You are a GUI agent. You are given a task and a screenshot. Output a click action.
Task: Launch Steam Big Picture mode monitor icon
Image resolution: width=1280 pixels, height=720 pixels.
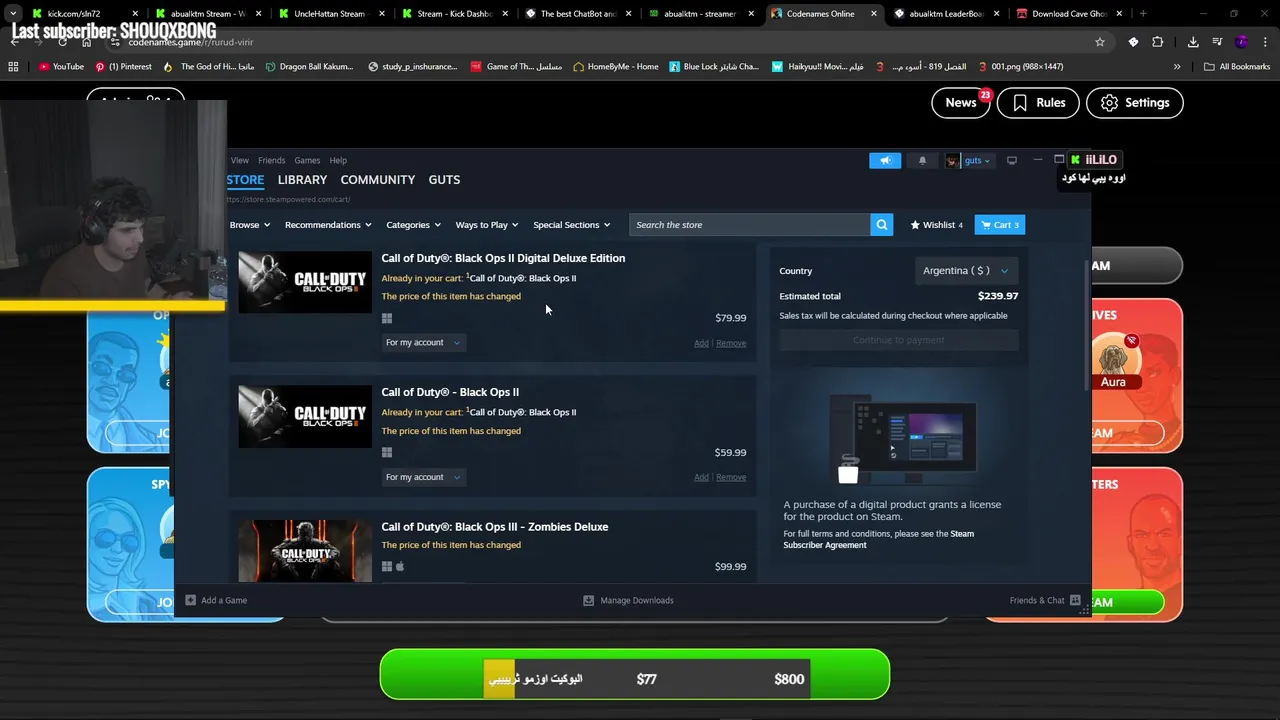(1012, 160)
